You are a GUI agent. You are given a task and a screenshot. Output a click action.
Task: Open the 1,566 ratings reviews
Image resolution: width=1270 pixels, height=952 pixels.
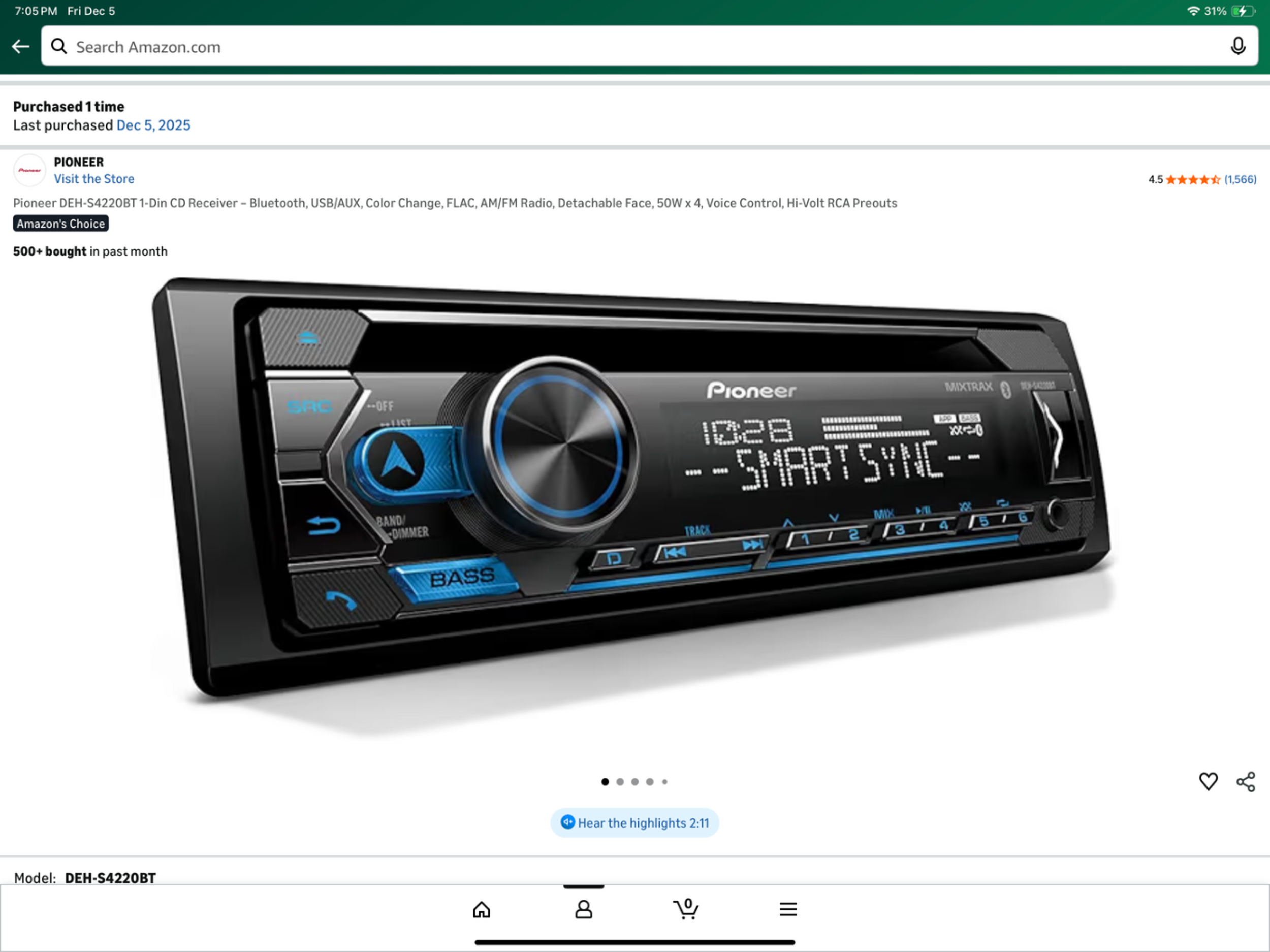pyautogui.click(x=1240, y=180)
